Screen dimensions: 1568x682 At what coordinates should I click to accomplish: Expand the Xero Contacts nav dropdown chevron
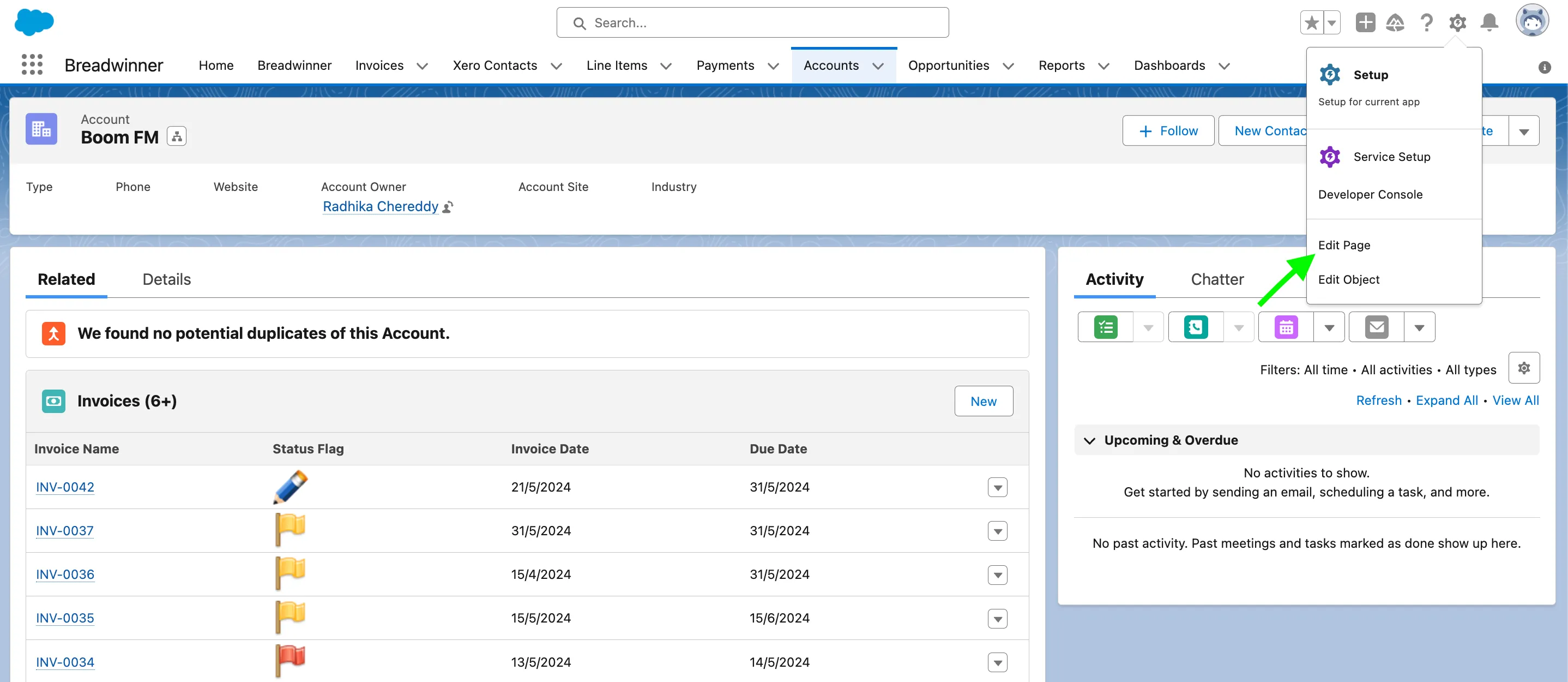(x=556, y=66)
